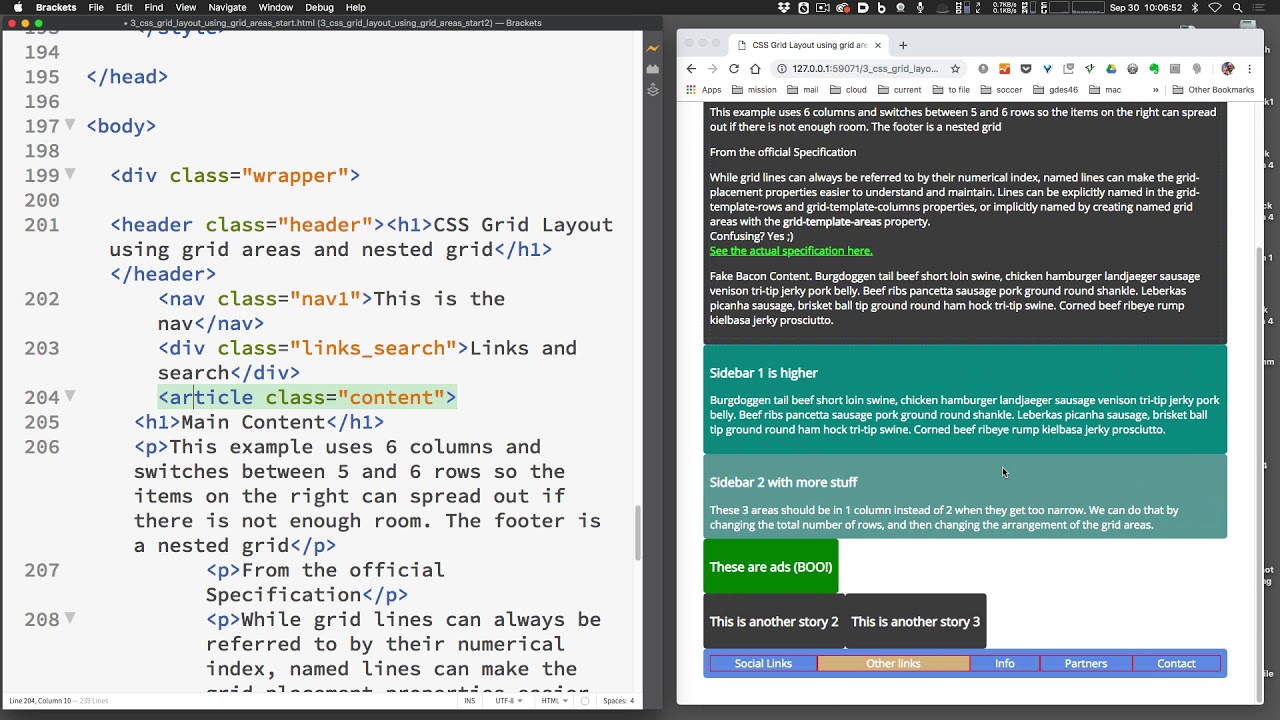
Task: Open a new Chrome tab
Action: pos(903,45)
